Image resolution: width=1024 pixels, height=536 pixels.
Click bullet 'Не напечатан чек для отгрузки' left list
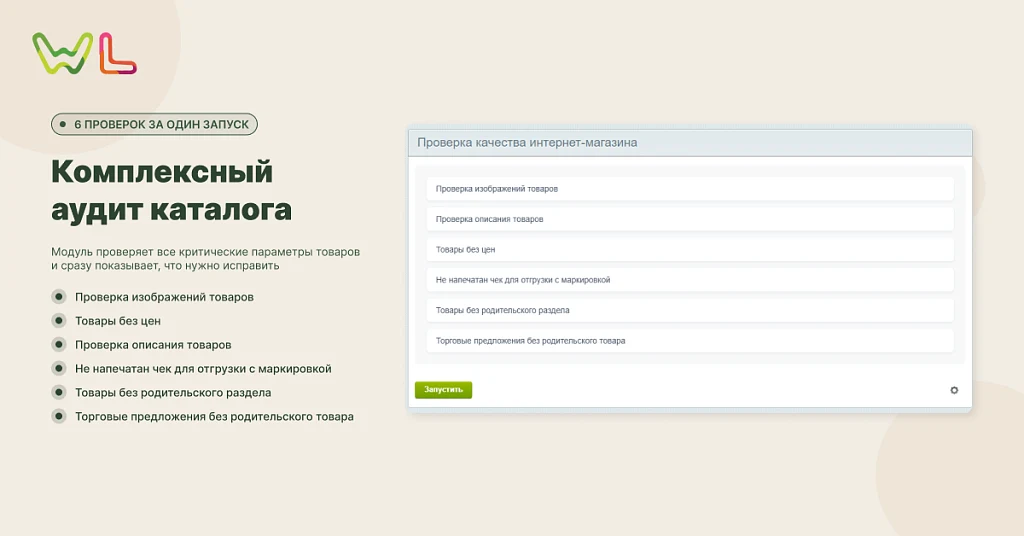pos(203,369)
